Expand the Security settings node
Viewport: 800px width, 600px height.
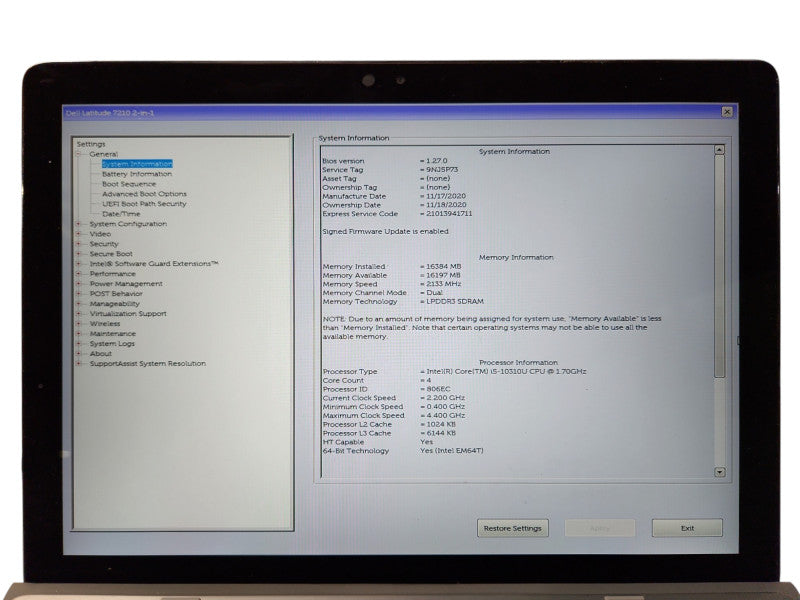(79, 244)
